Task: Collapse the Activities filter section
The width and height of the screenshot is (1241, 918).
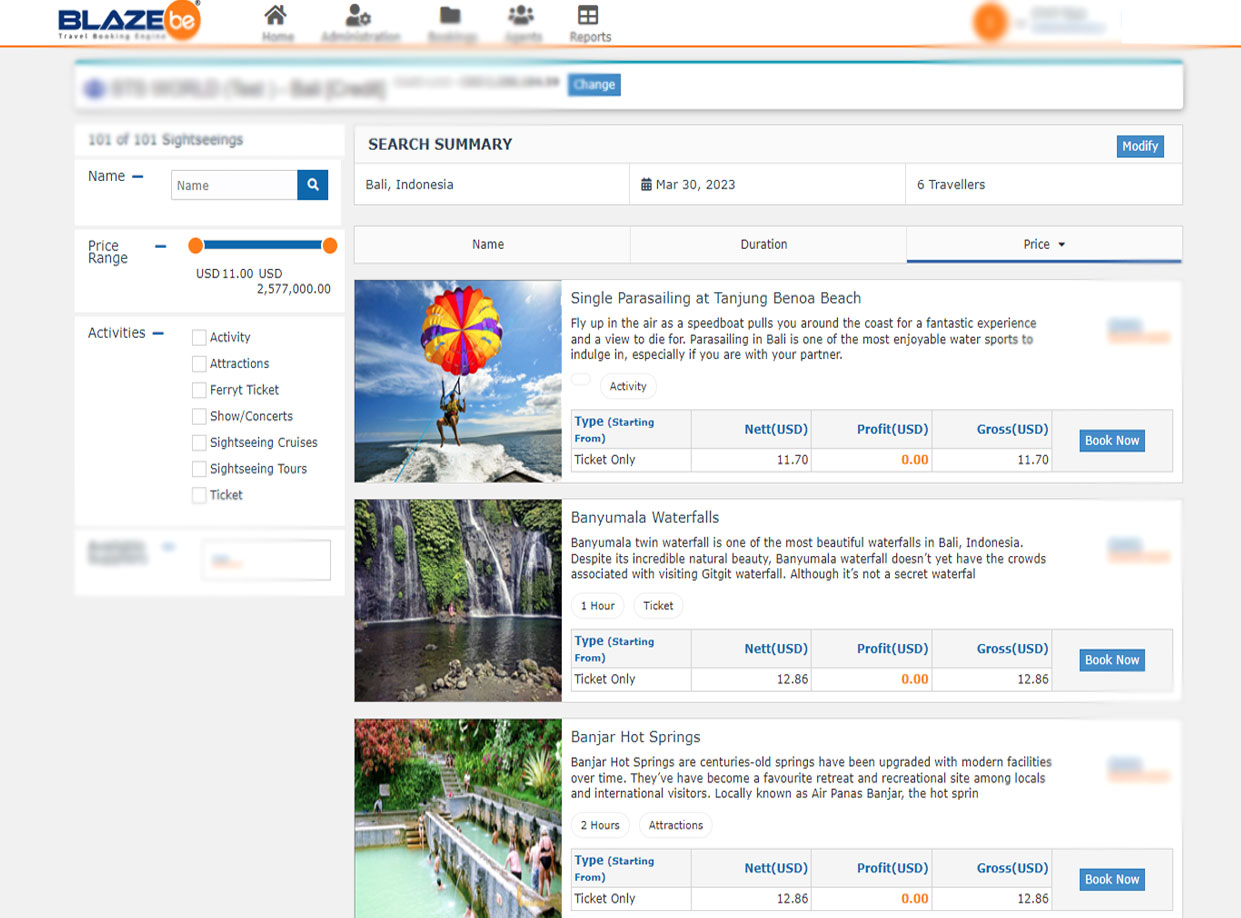Action: tap(158, 333)
